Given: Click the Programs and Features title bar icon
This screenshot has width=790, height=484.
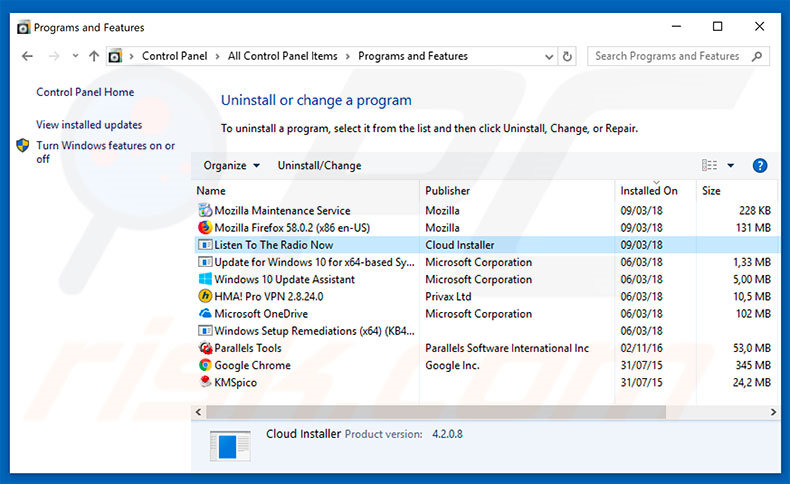Looking at the screenshot, I should 23,27.
